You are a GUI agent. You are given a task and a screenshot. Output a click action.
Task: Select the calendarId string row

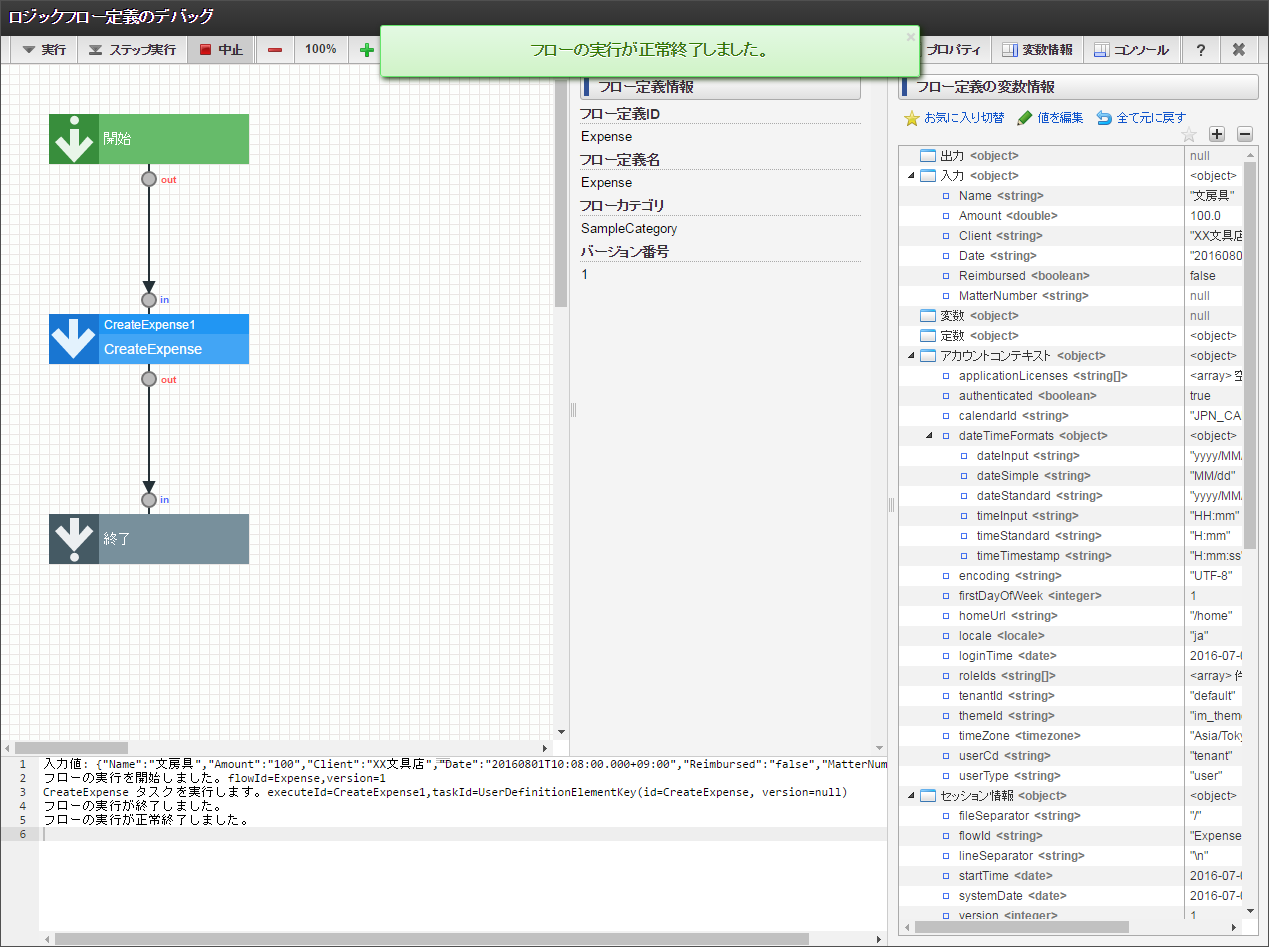pos(1071,416)
